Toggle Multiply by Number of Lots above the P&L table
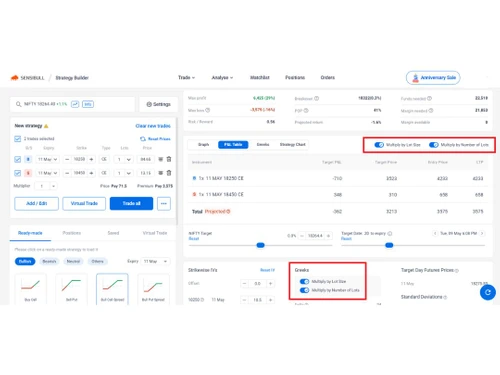The height and width of the screenshot is (375, 500). pos(434,145)
